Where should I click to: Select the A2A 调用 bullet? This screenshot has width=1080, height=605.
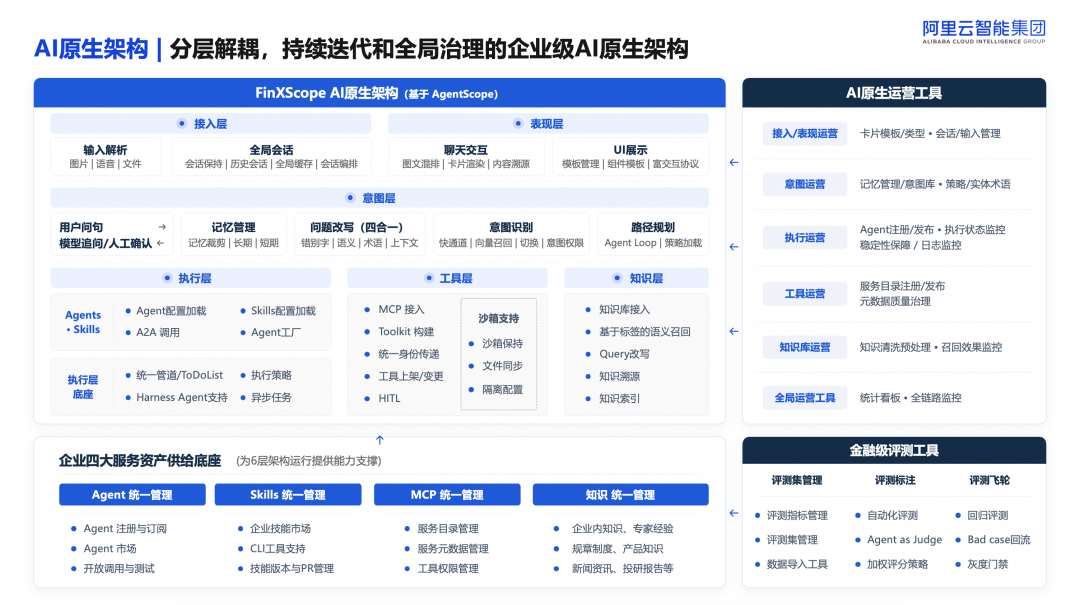[152, 332]
